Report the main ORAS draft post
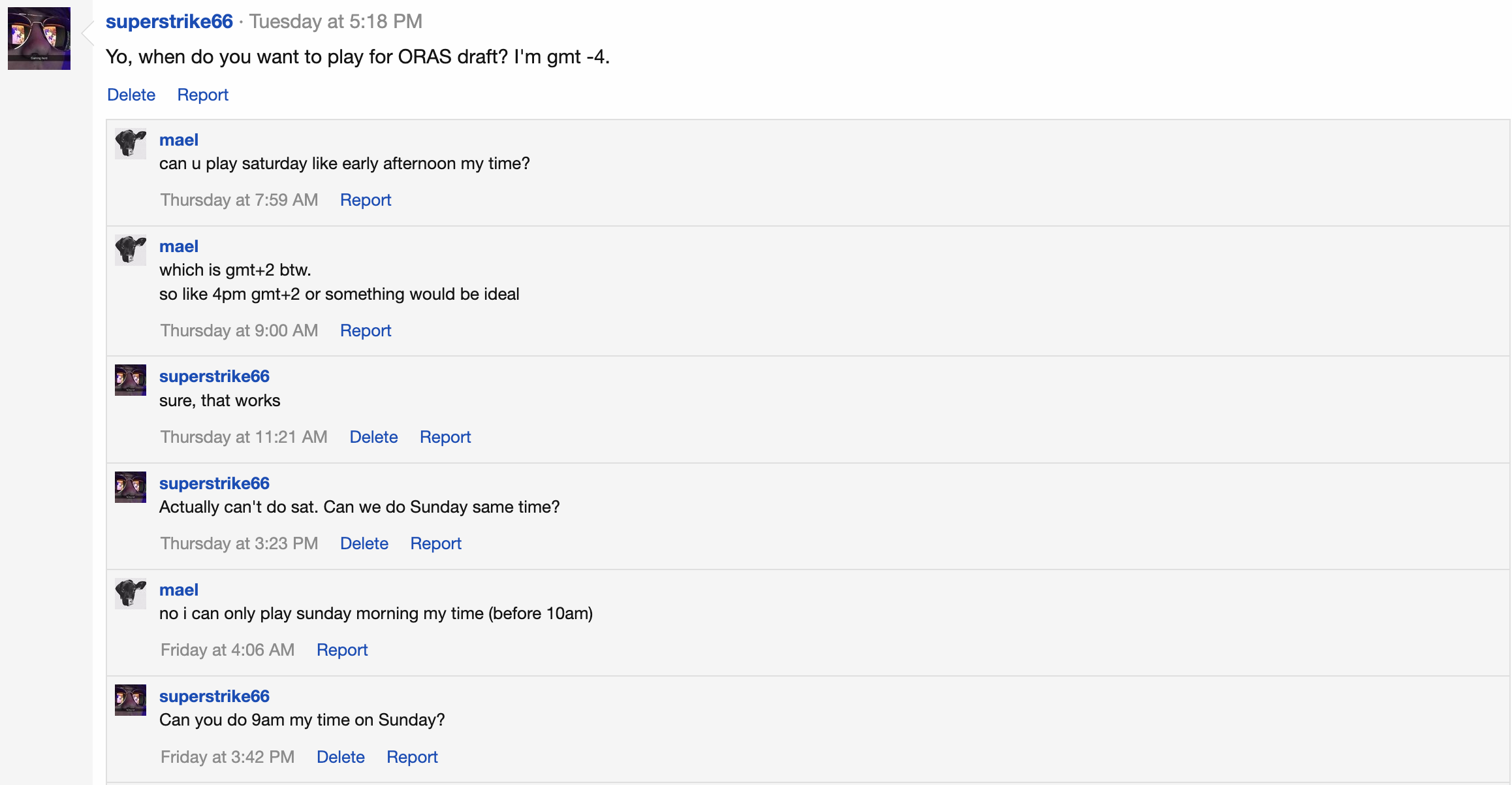Screen dimensions: 1512x785 tap(202, 95)
